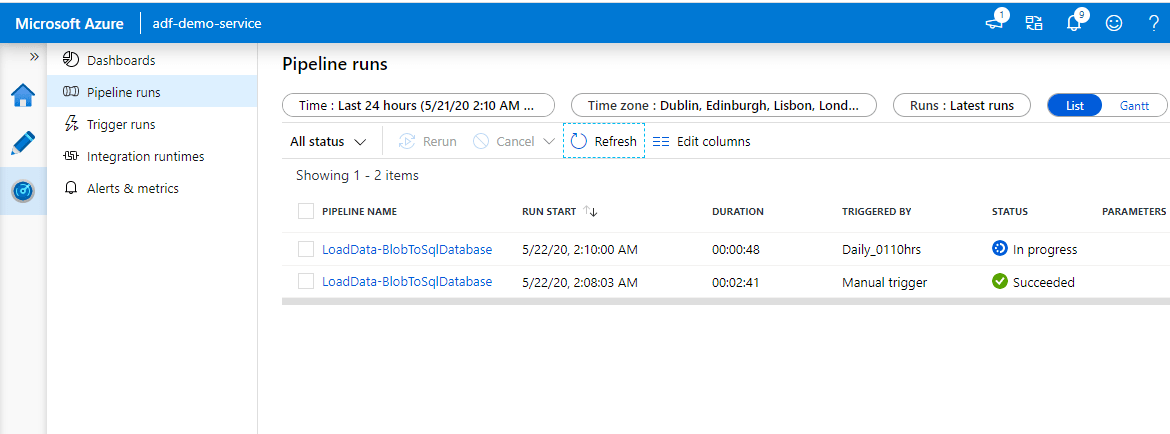Click the feedback smiley face icon
This screenshot has height=434, width=1170.
[x=1114, y=22]
